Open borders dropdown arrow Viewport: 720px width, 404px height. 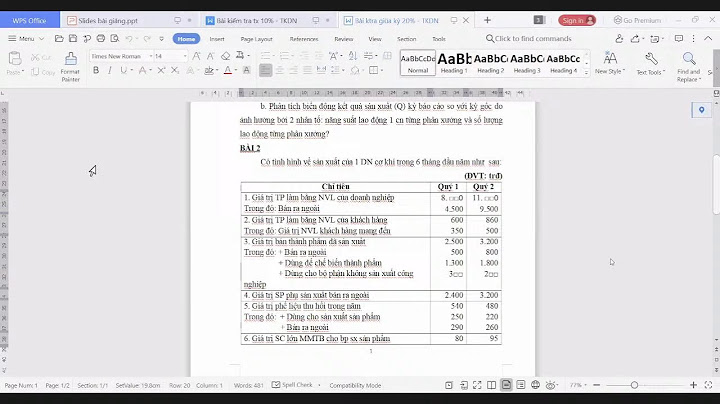point(382,70)
